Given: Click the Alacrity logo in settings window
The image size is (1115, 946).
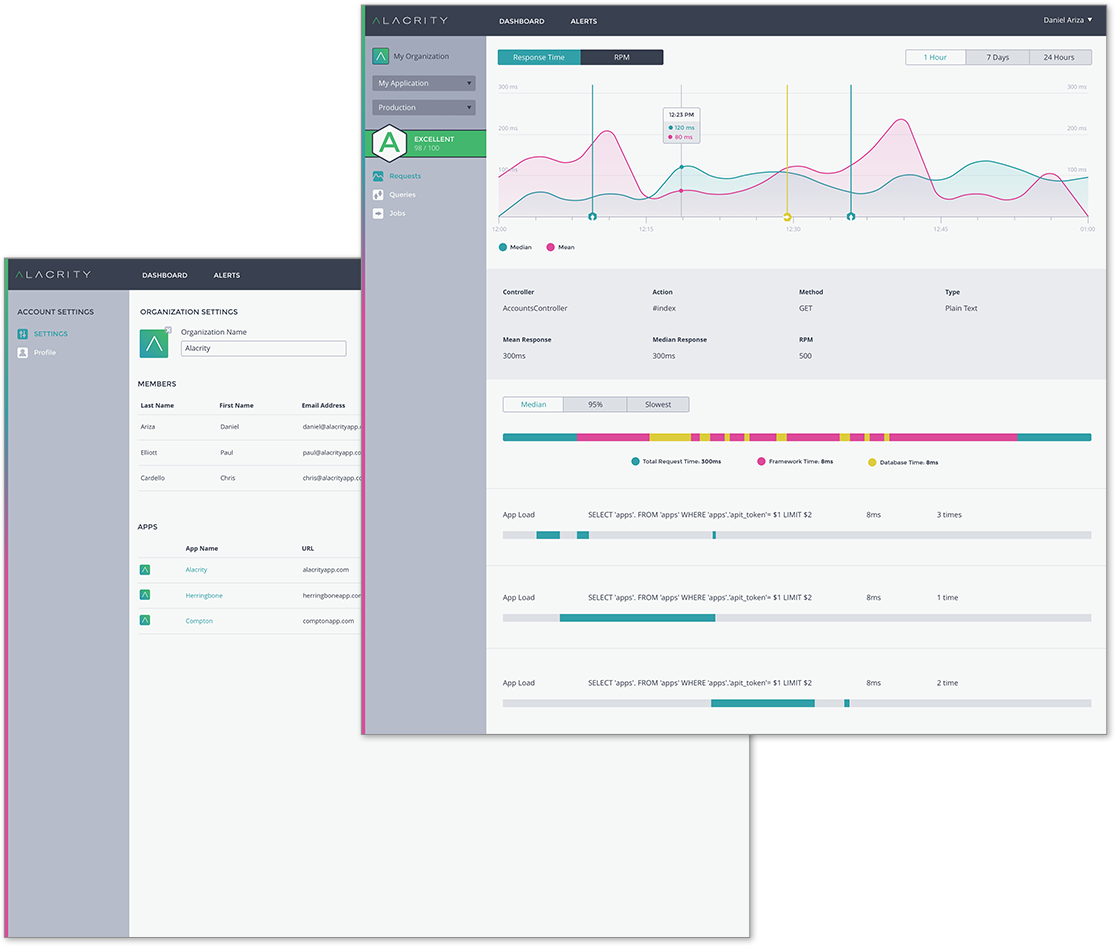Looking at the screenshot, I should tap(53, 275).
